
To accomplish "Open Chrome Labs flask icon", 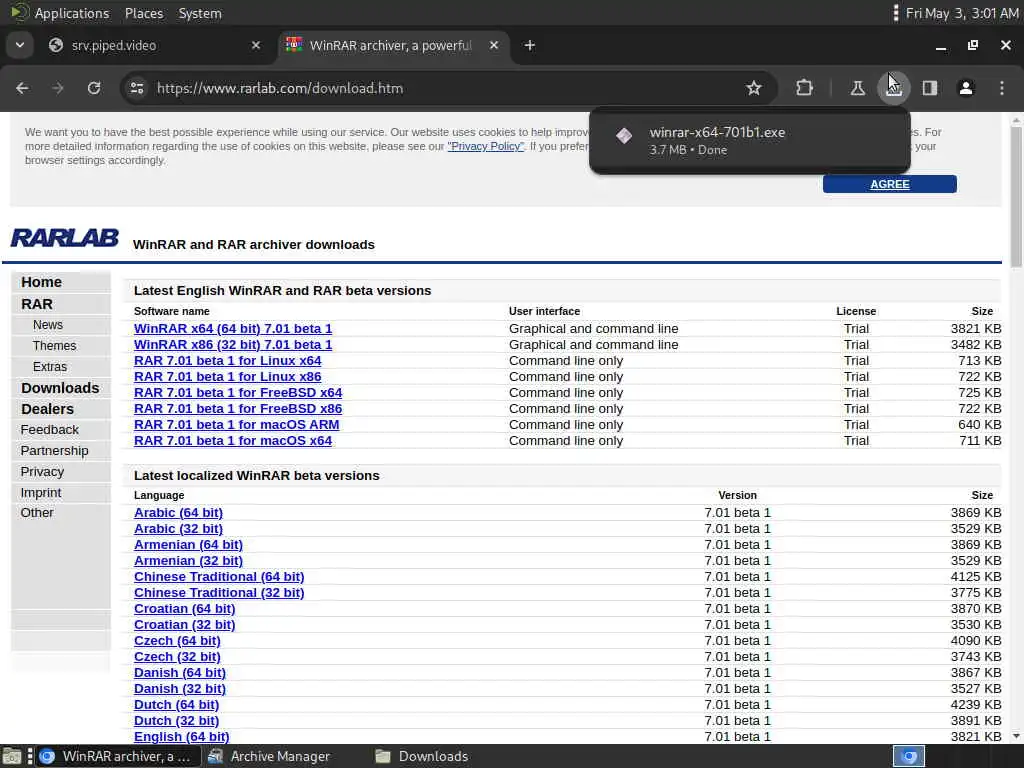I will (857, 88).
